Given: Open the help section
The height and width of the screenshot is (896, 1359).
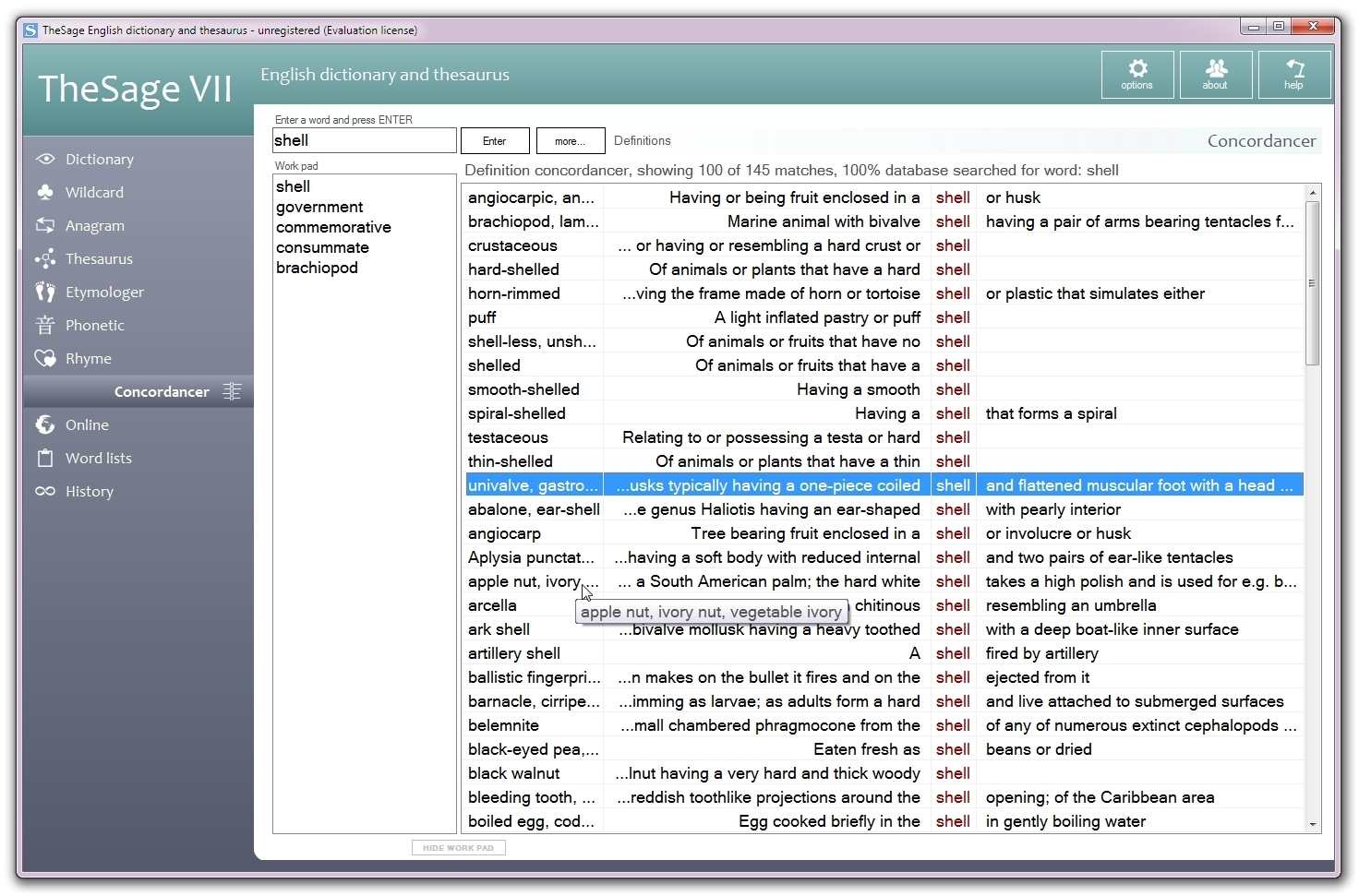Looking at the screenshot, I should [1293, 74].
